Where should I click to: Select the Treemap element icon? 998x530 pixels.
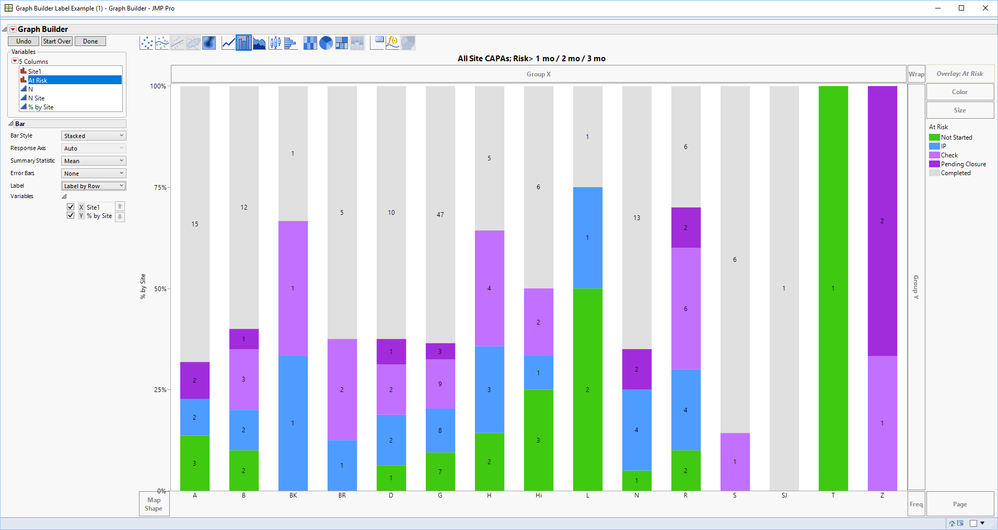pyautogui.click(x=342, y=43)
